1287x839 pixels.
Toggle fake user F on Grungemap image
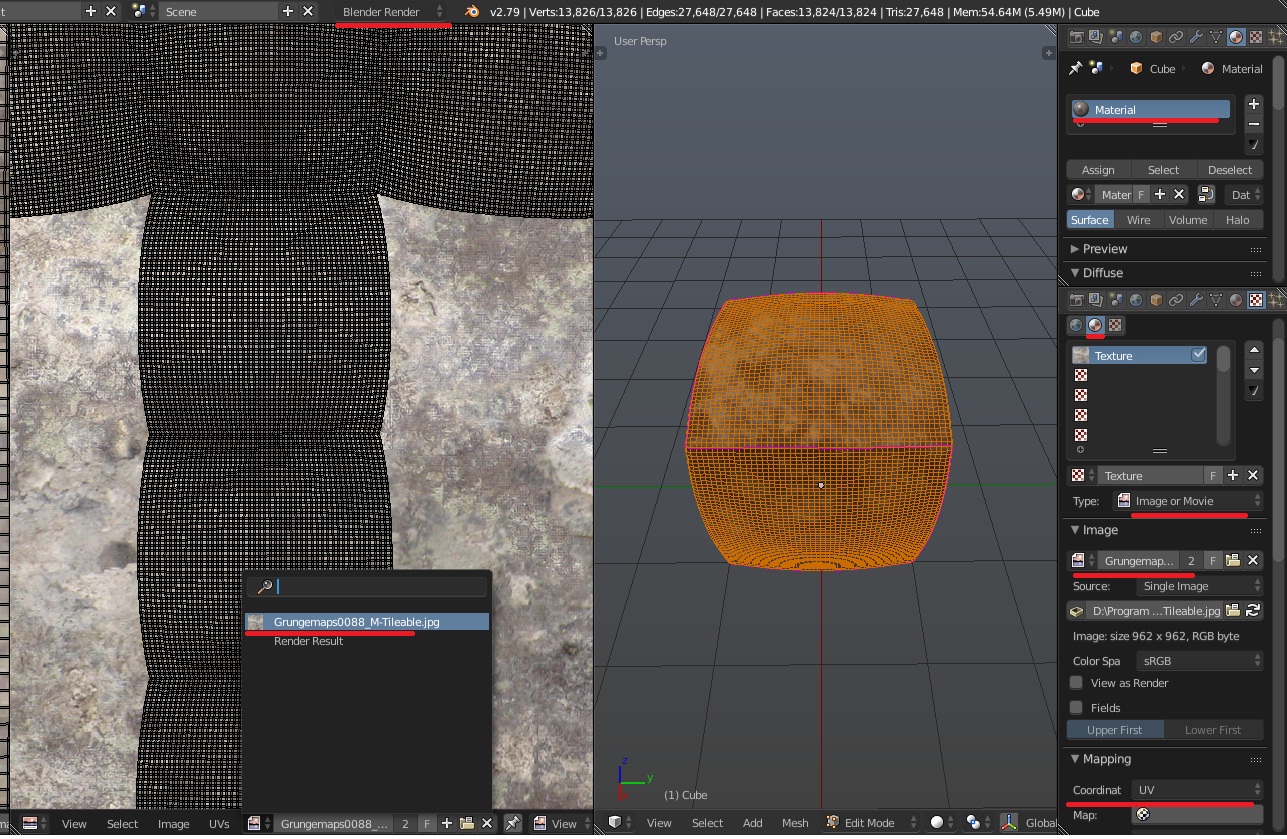tap(1212, 561)
